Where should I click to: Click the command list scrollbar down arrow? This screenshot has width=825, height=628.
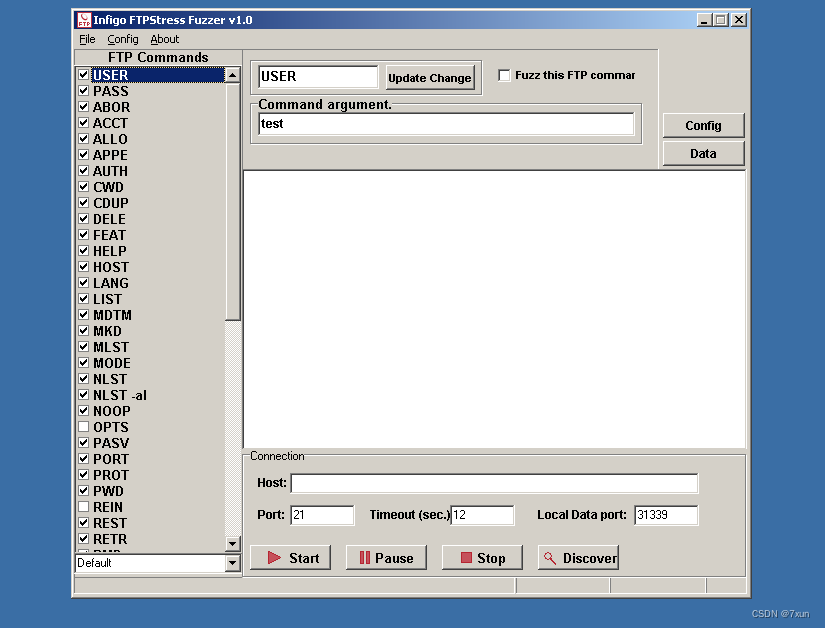tap(231, 543)
